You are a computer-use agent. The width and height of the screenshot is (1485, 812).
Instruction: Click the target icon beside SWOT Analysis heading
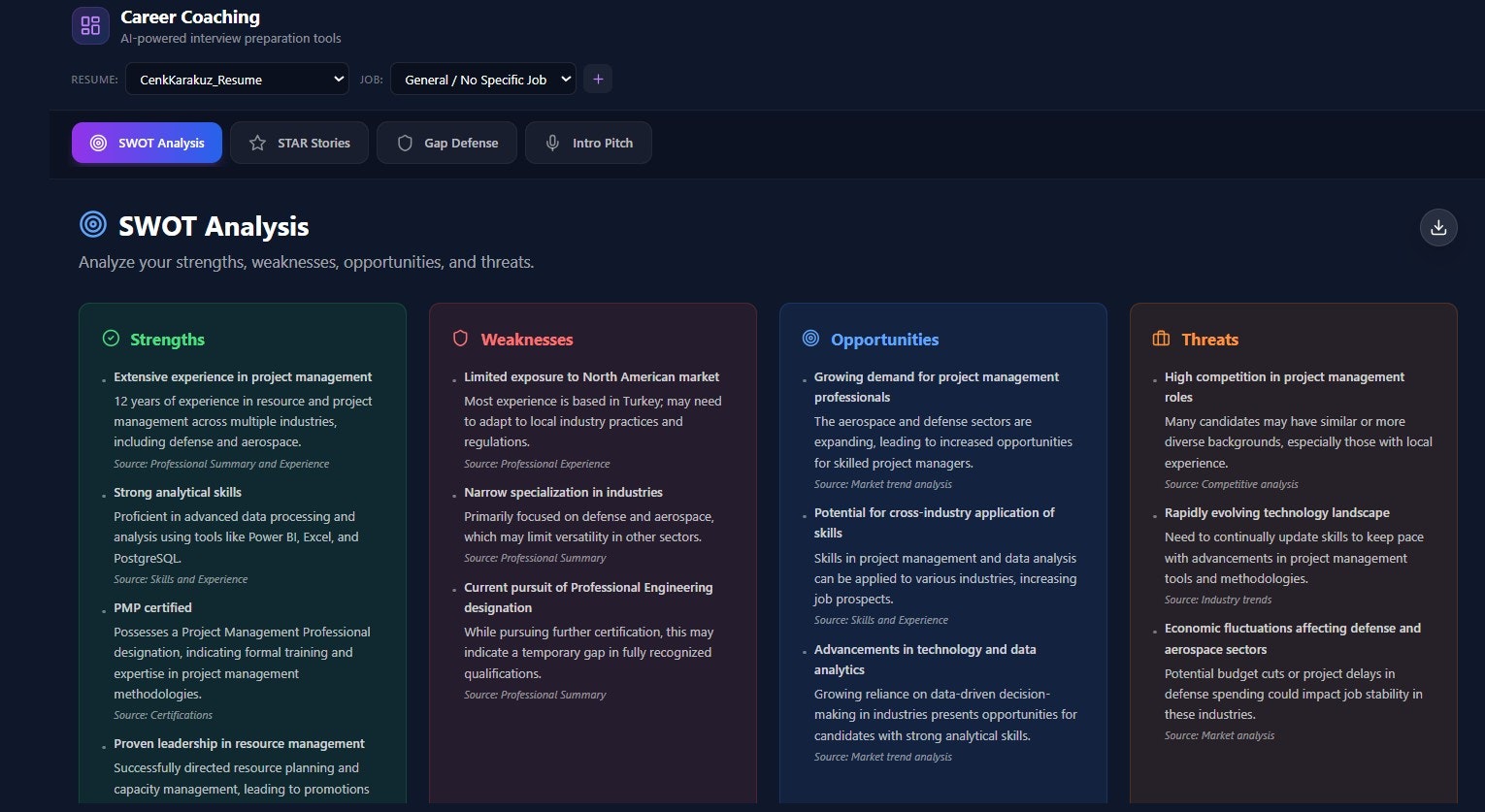(x=93, y=225)
